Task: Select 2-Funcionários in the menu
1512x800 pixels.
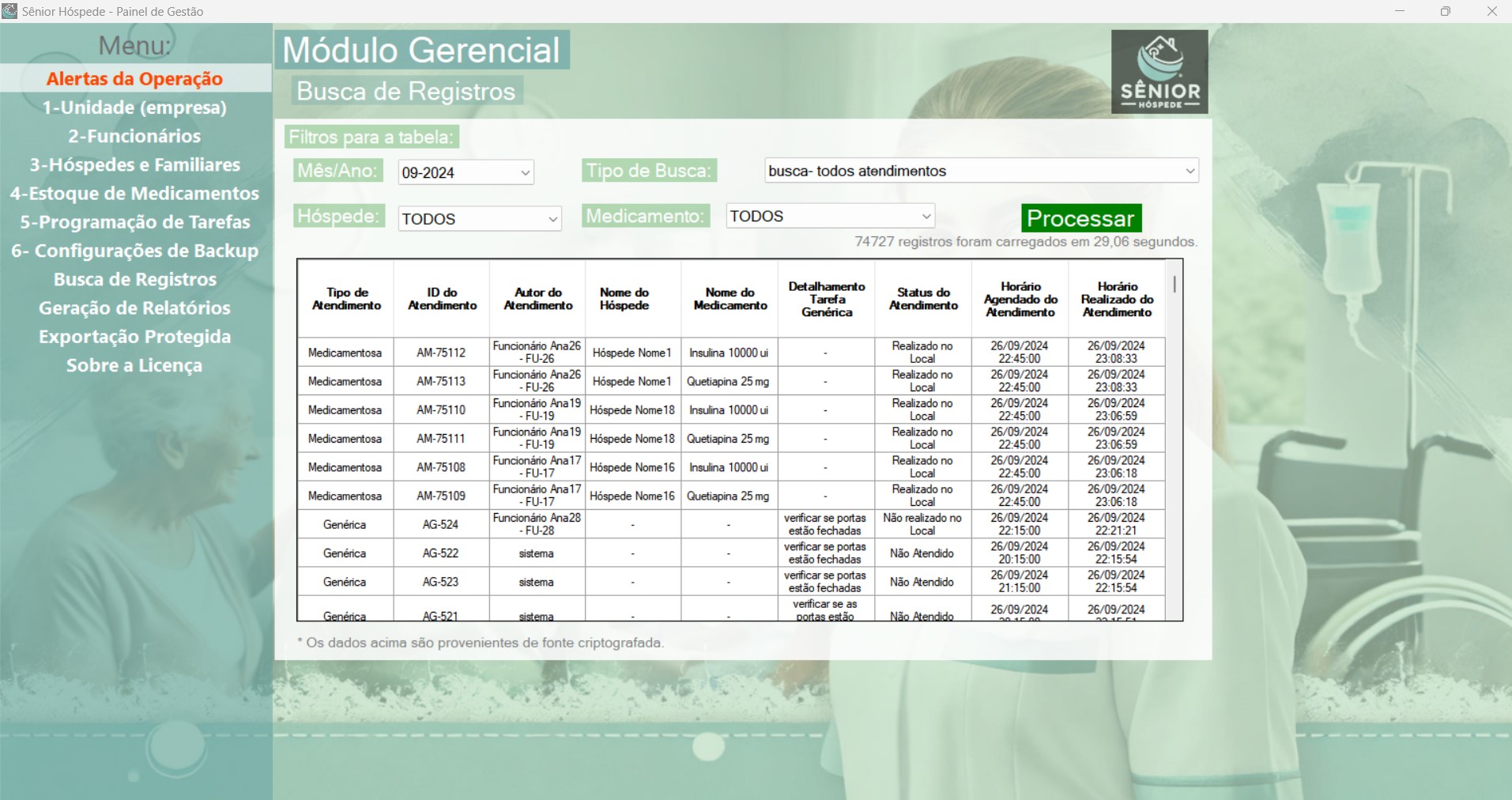Action: tap(134, 136)
